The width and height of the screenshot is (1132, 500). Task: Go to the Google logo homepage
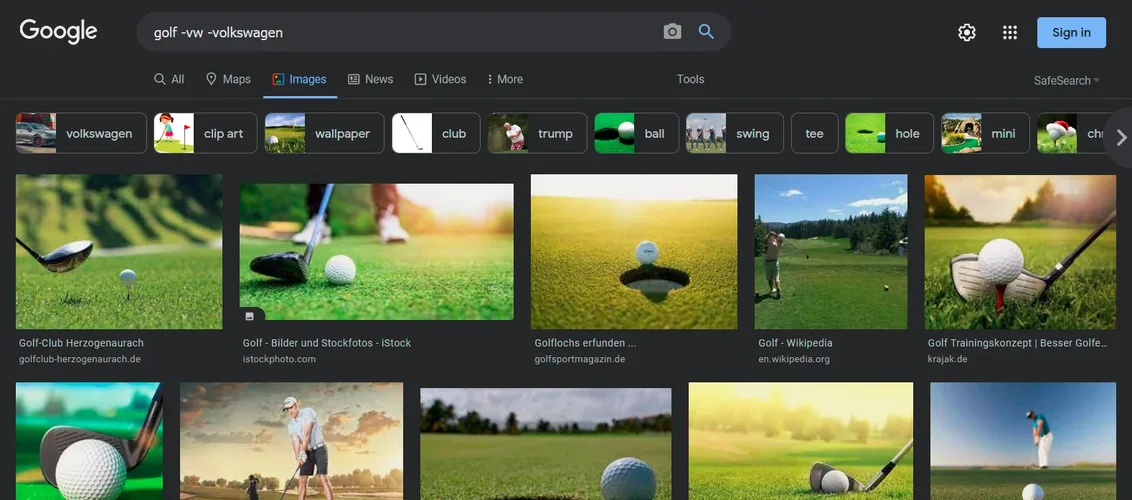pyautogui.click(x=58, y=32)
